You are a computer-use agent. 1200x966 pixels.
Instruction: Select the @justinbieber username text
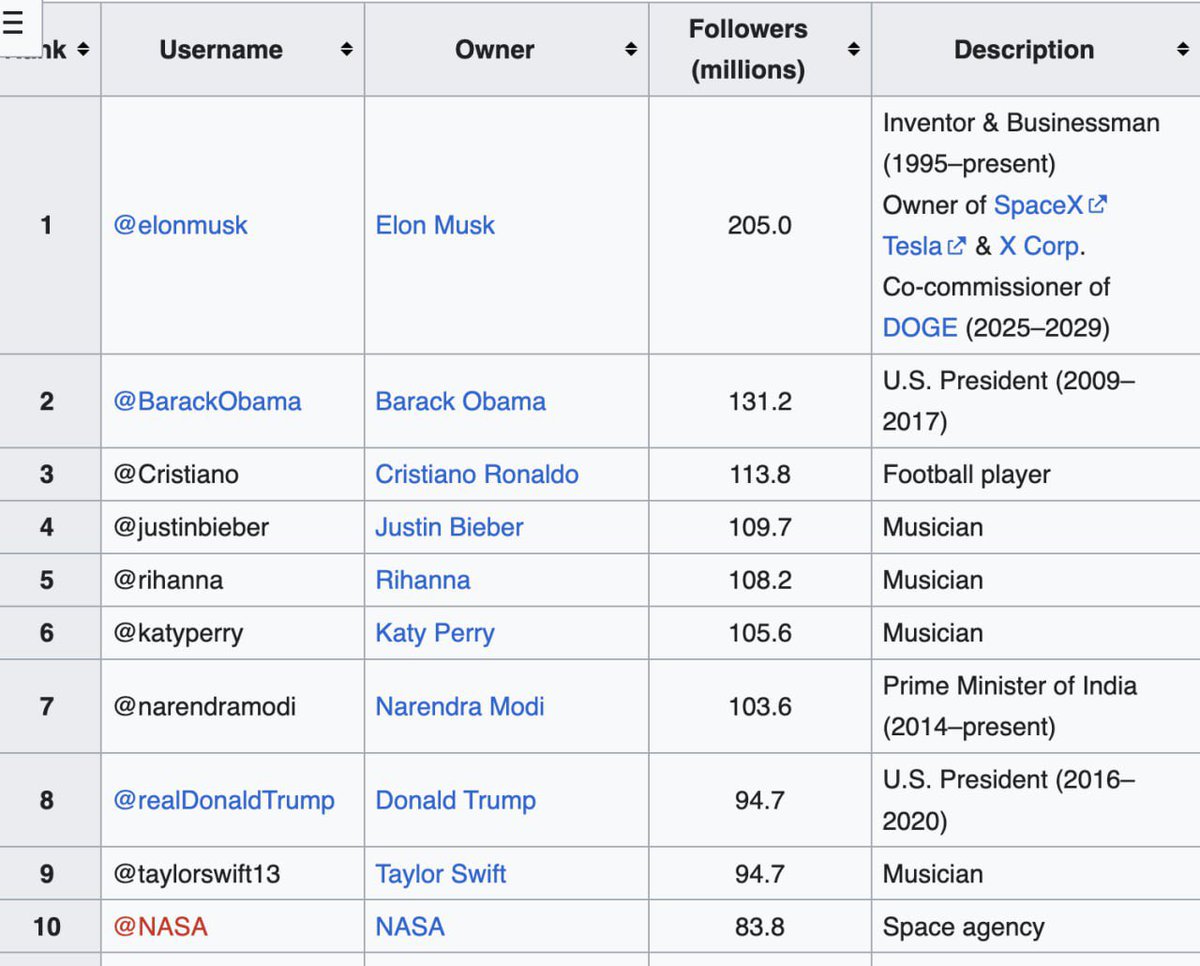(x=191, y=527)
